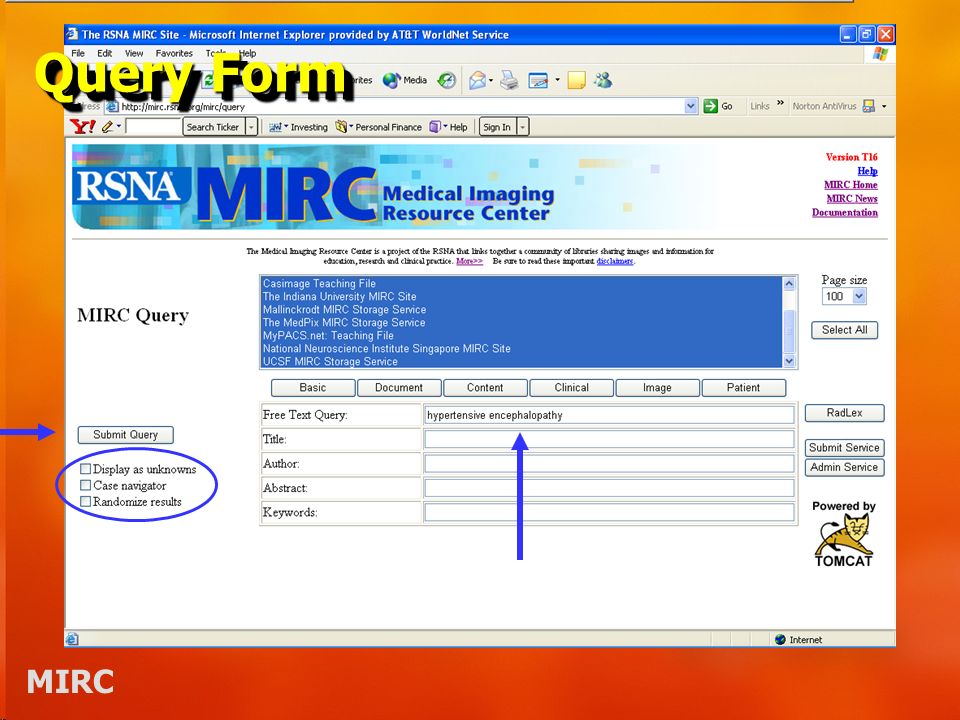Click the Investing chart icon
This screenshot has height=720, width=960.
coord(276,127)
